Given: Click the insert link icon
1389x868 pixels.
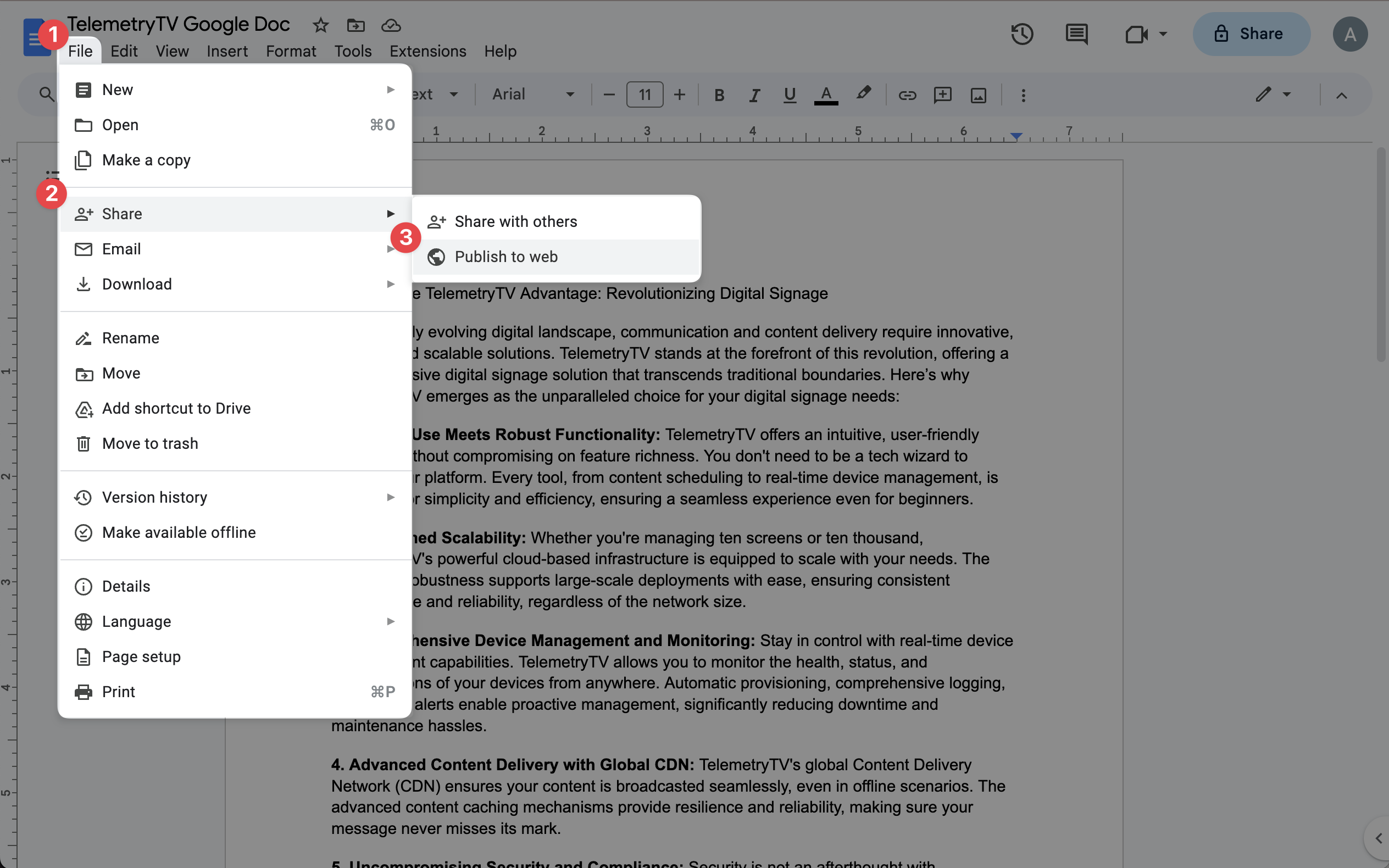Looking at the screenshot, I should pyautogui.click(x=907, y=94).
